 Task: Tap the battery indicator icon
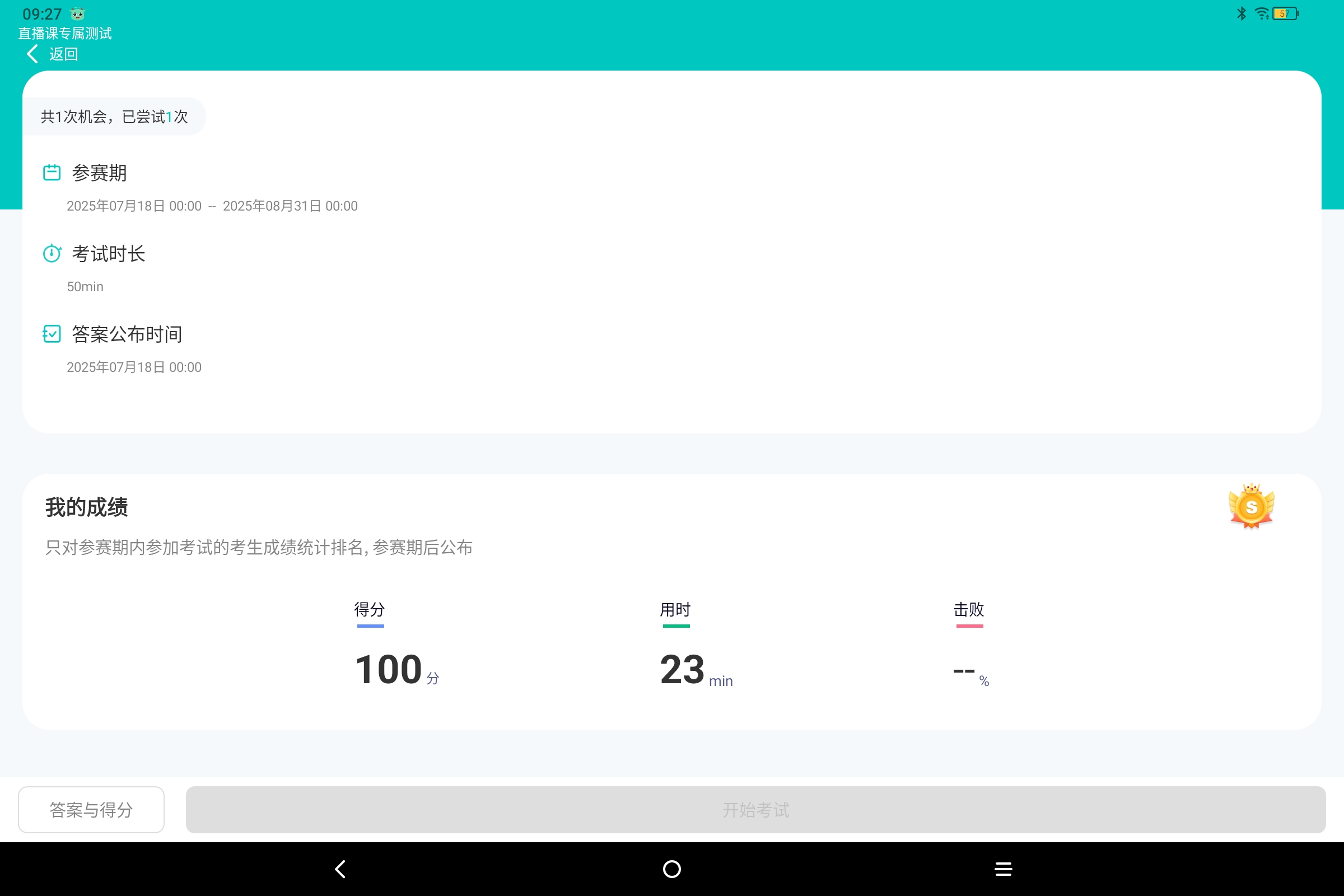1286,13
